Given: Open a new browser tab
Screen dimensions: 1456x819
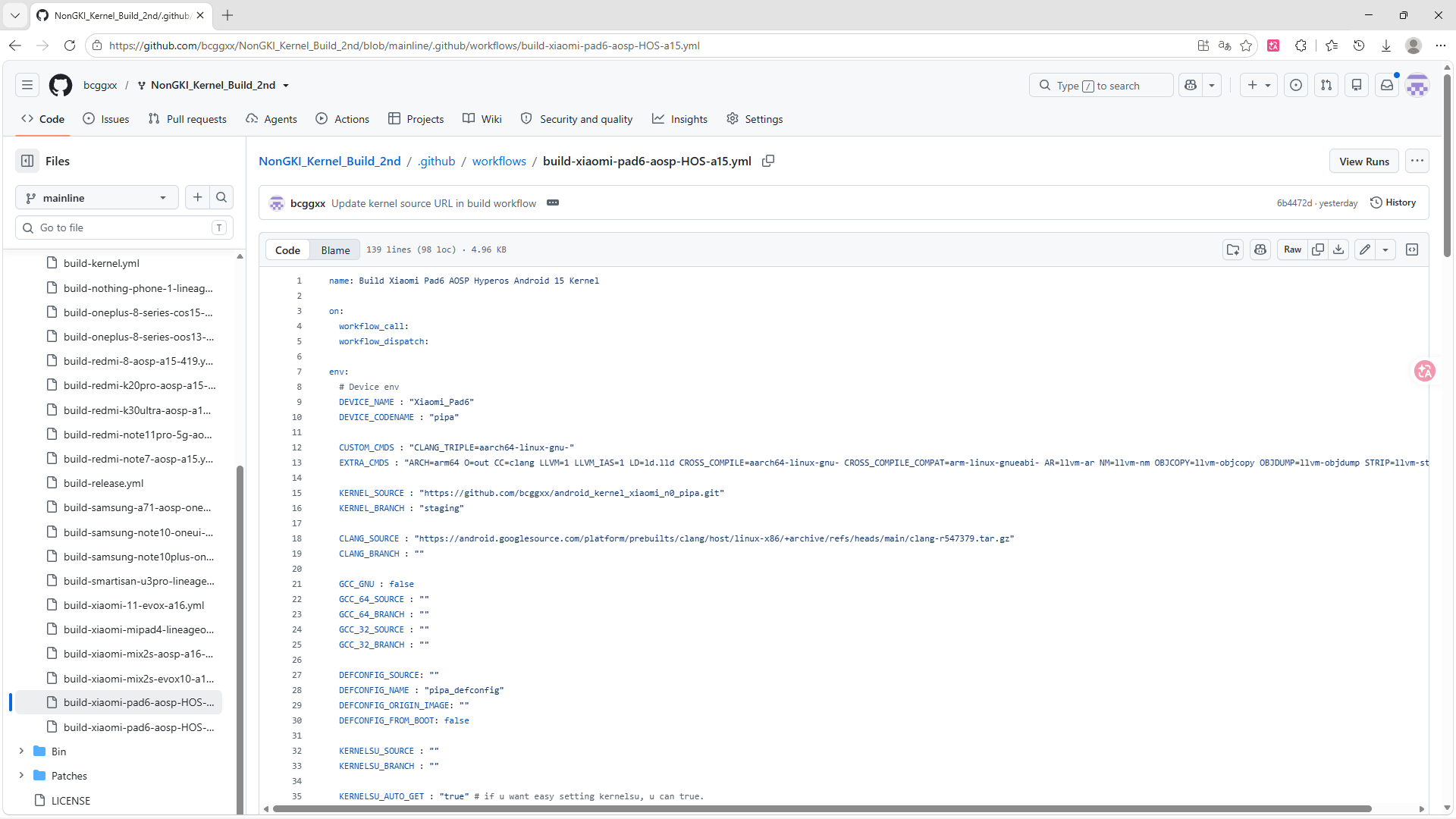Looking at the screenshot, I should [227, 15].
